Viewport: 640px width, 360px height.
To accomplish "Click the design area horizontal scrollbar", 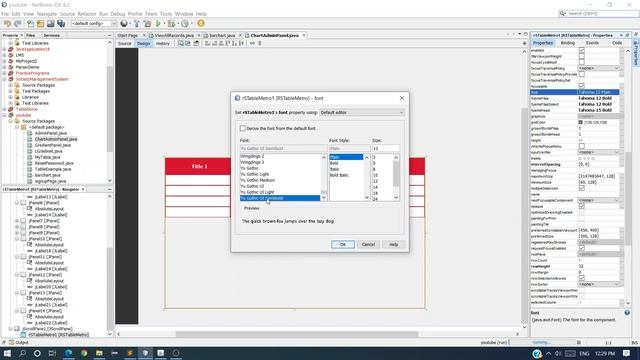I will point(297,334).
